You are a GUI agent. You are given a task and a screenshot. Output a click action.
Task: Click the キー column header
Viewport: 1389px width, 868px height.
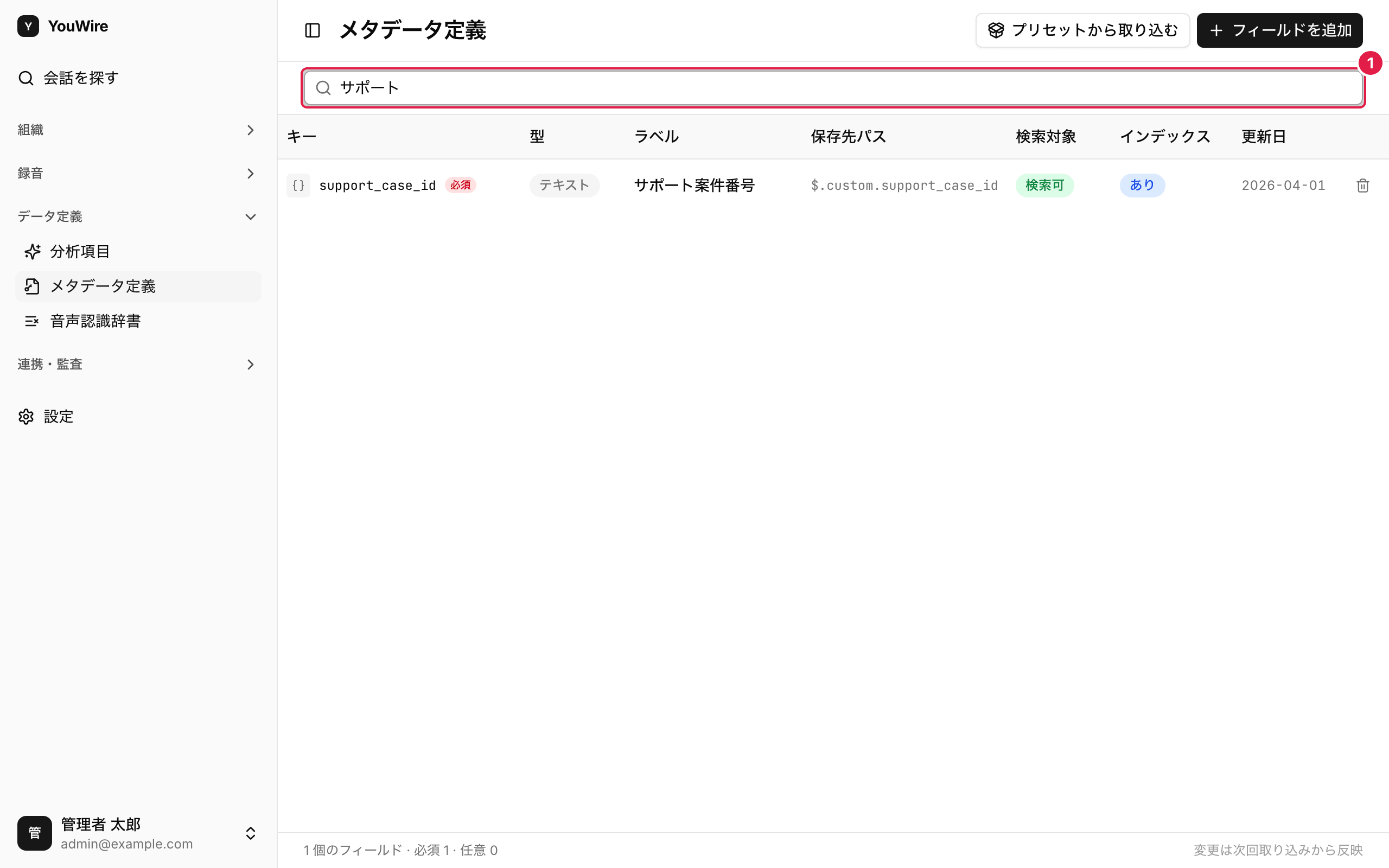(x=302, y=137)
